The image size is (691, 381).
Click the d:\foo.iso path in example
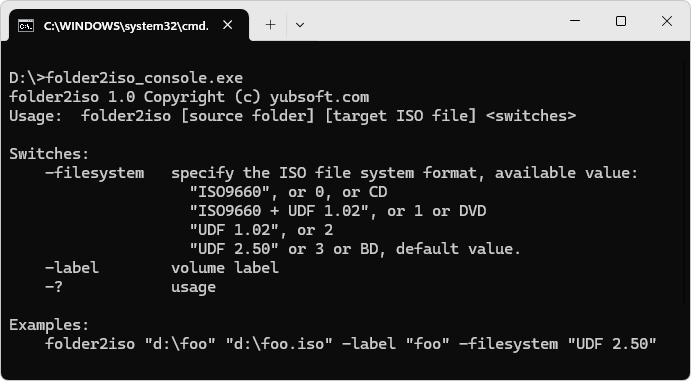point(279,344)
